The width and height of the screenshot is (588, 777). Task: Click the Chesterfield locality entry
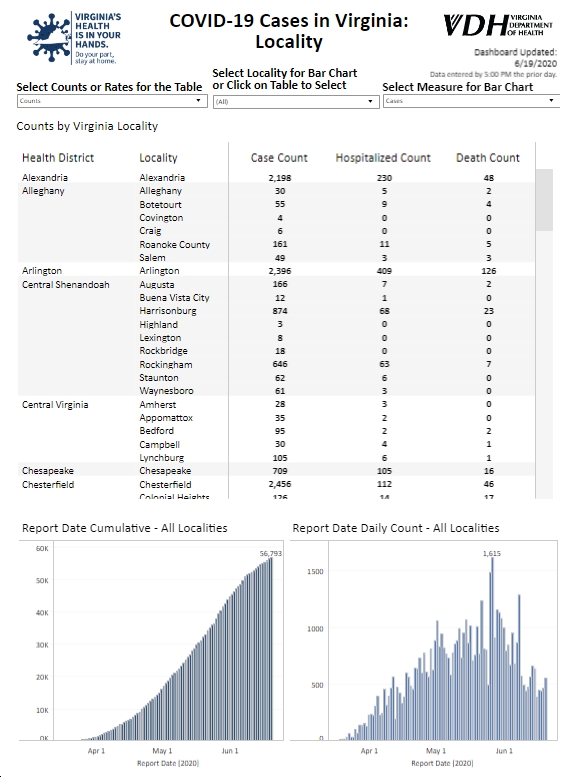pos(165,485)
